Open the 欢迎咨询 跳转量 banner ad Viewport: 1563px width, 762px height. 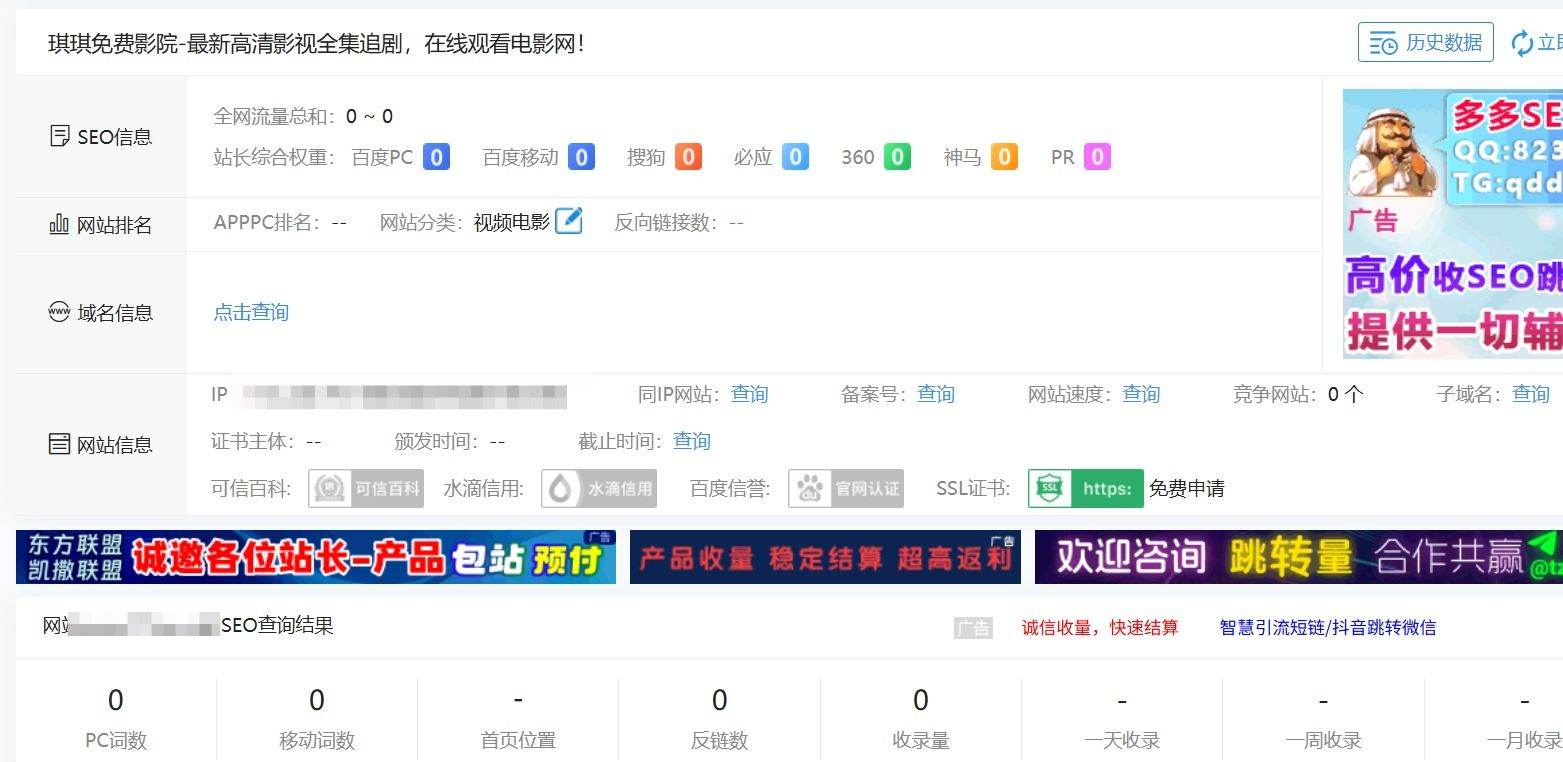pyautogui.click(x=1298, y=557)
